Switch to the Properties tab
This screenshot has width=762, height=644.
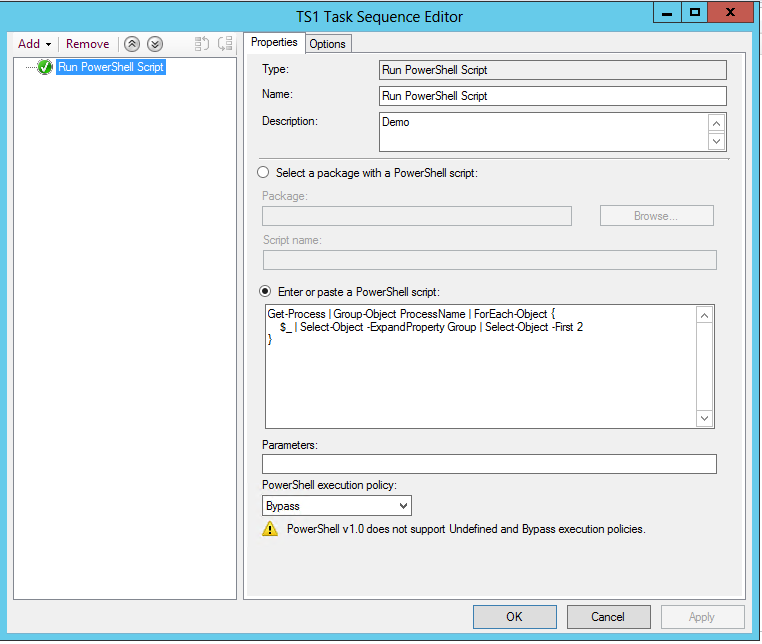point(274,42)
